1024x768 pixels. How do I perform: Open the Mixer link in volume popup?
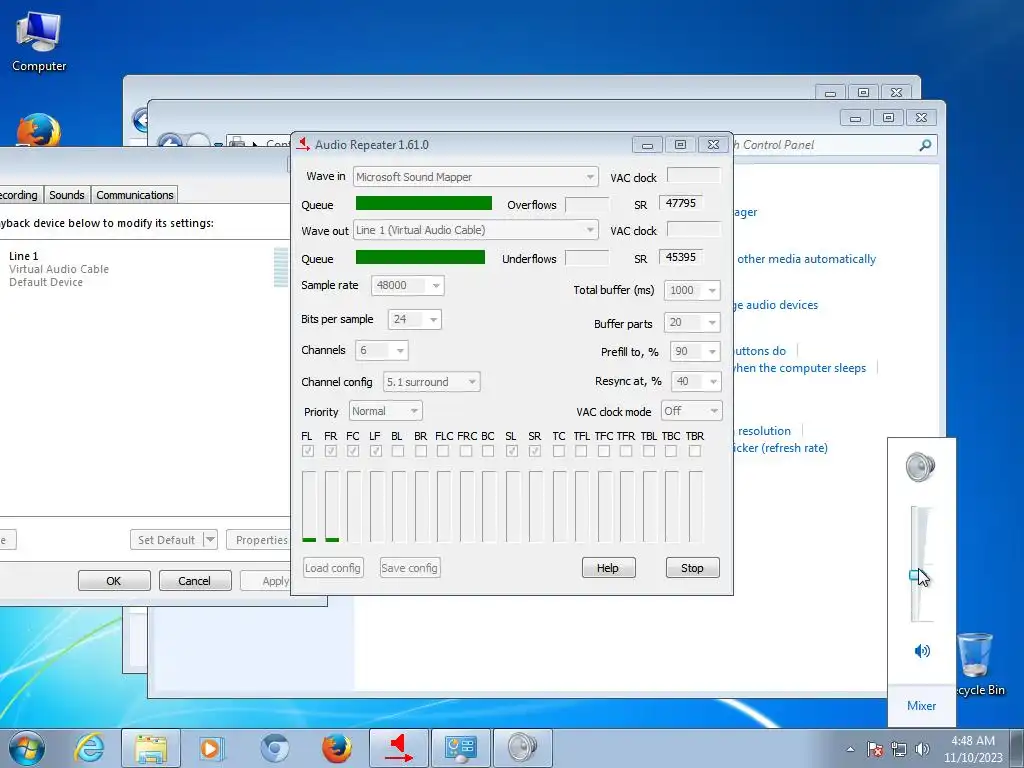(x=921, y=705)
